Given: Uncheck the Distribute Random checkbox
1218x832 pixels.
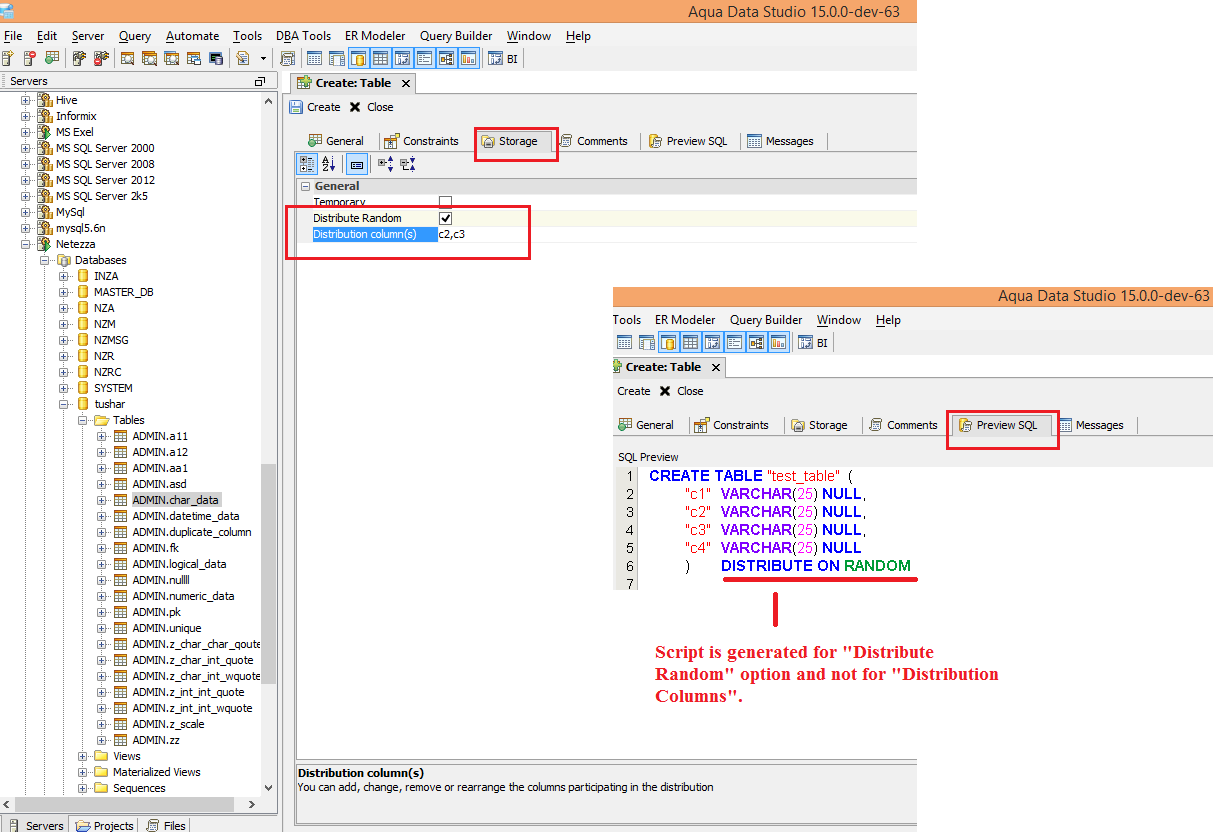Looking at the screenshot, I should (x=445, y=218).
